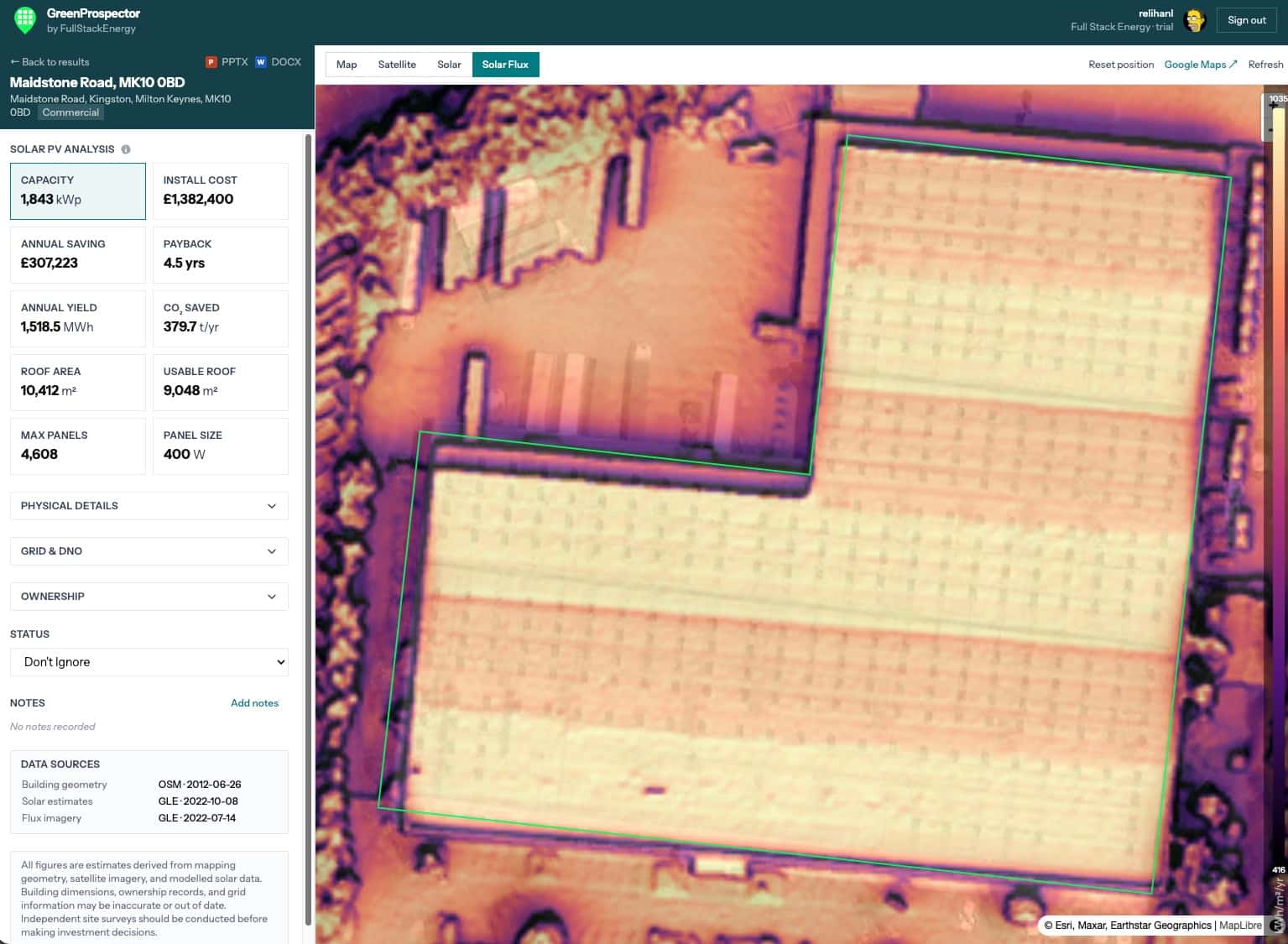
Task: Expand the Grid & DNO section
Action: 149,551
